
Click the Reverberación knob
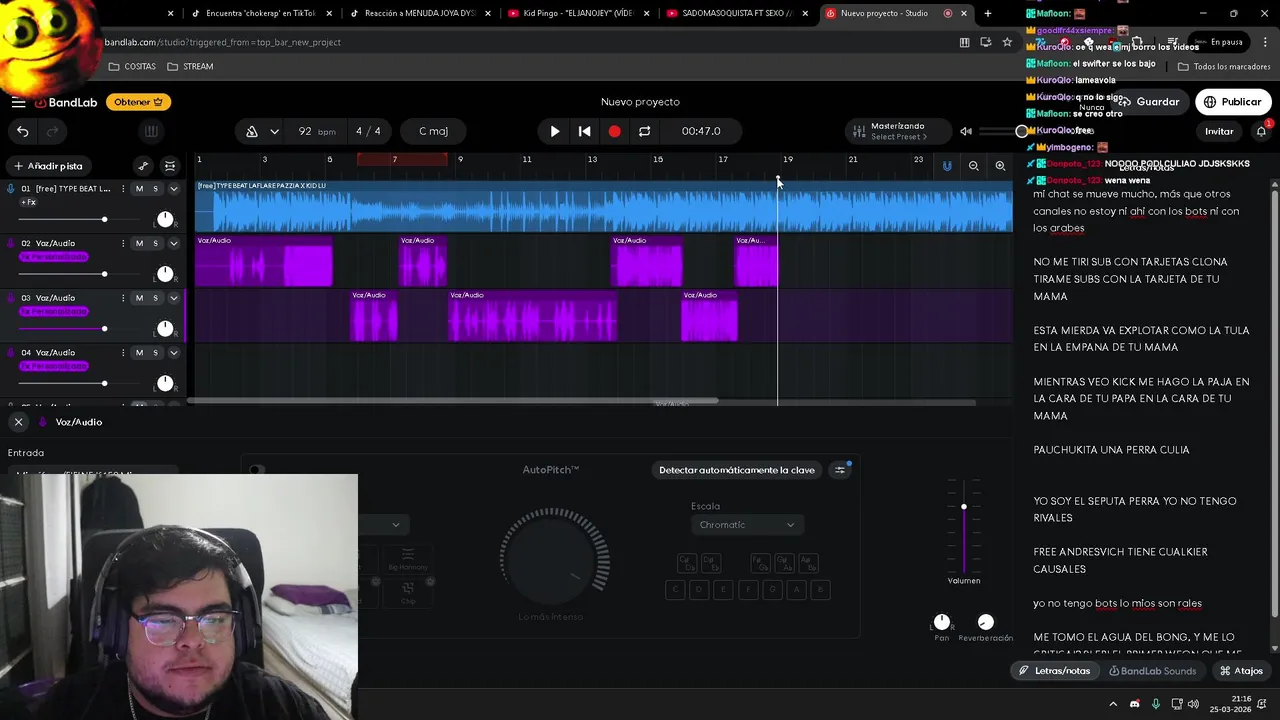click(x=985, y=622)
